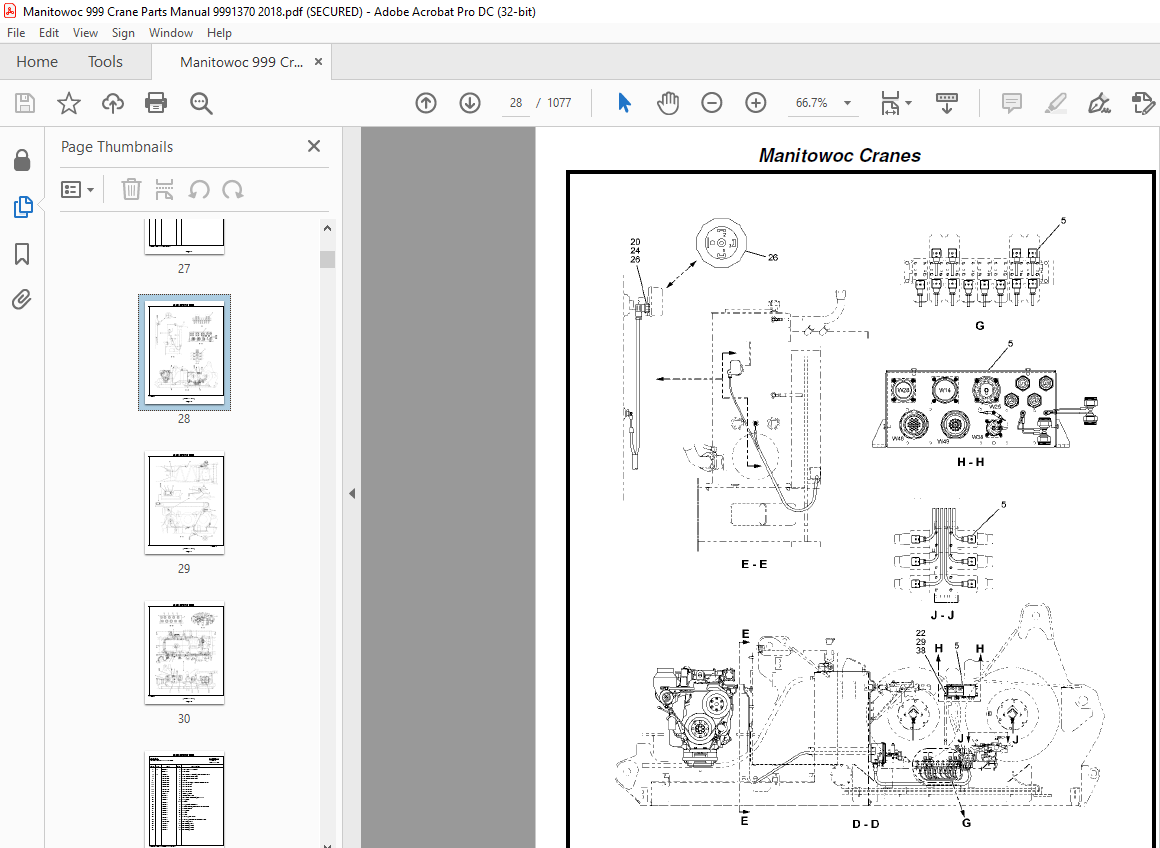Screen dimensions: 1160x848
Task: Collapse the navigation pane arrow
Action: [352, 494]
